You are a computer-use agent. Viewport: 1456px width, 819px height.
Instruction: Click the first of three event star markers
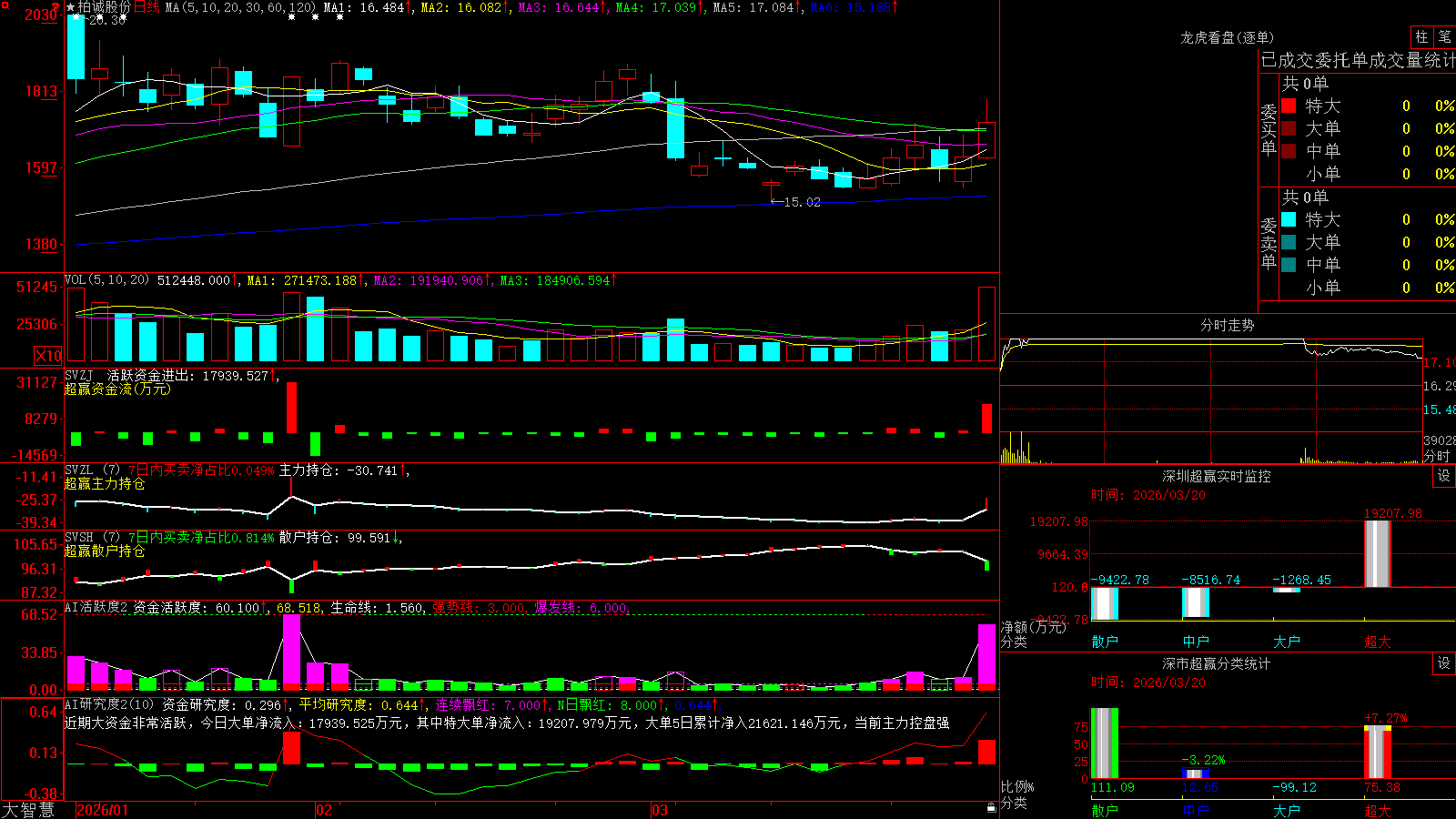click(291, 17)
